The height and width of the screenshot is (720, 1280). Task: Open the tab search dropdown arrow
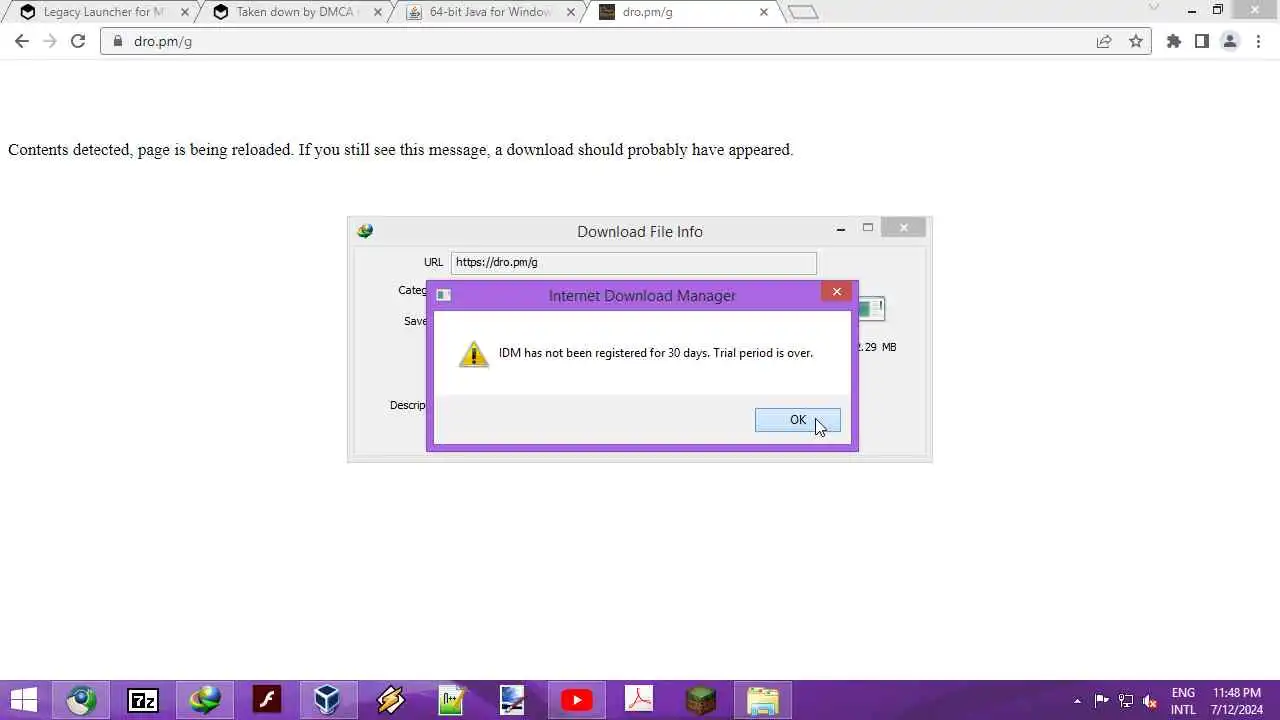1154,8
